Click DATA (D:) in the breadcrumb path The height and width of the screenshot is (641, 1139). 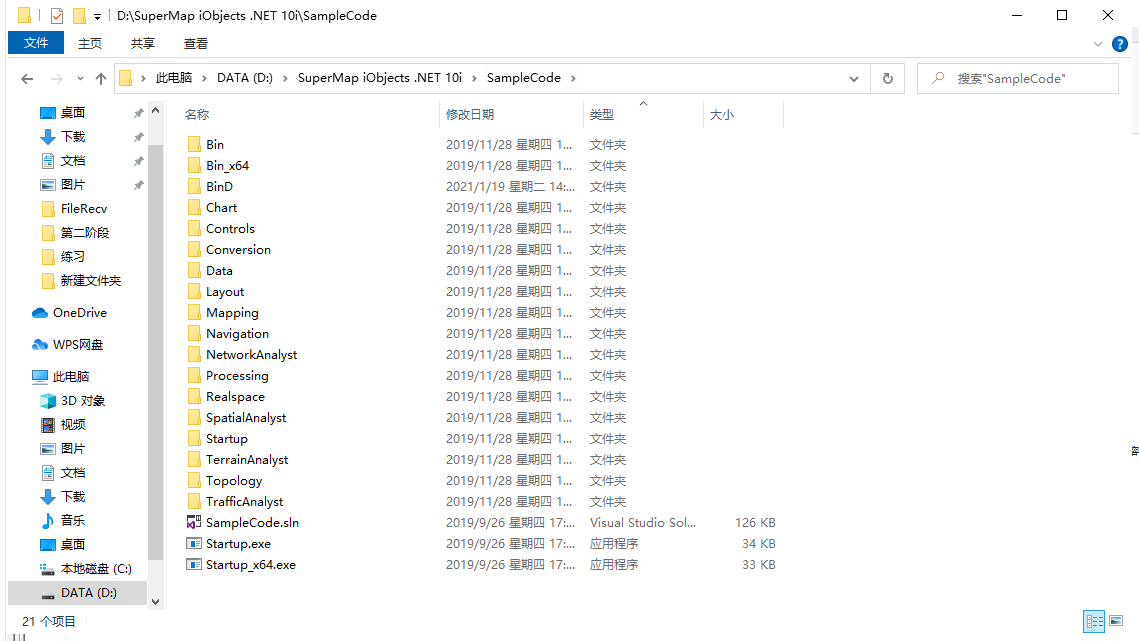pyautogui.click(x=245, y=78)
